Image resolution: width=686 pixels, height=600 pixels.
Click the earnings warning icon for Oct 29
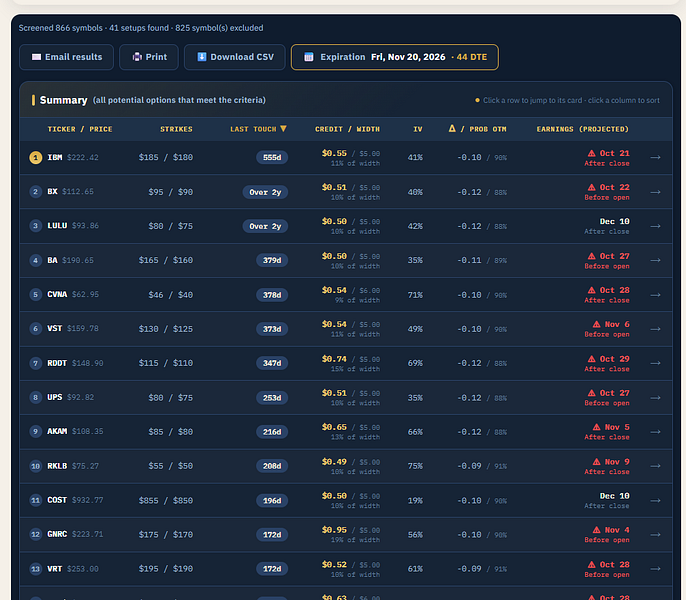[592, 359]
